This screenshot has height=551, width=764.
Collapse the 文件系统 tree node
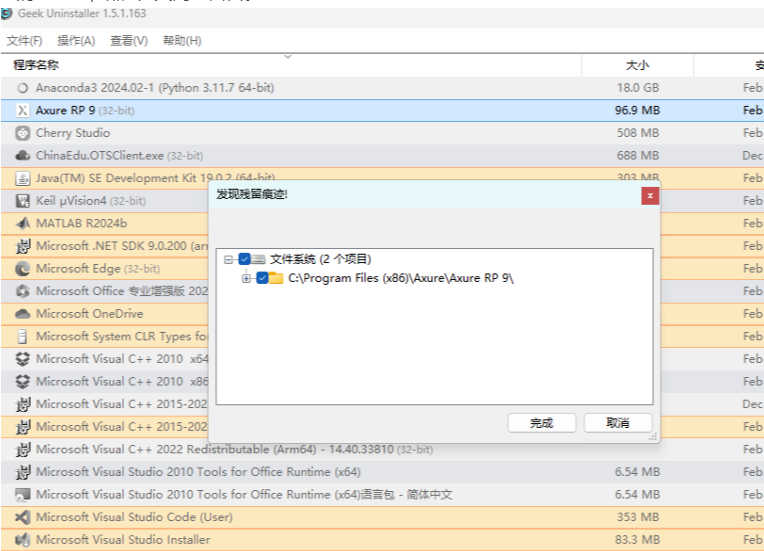tap(228, 260)
